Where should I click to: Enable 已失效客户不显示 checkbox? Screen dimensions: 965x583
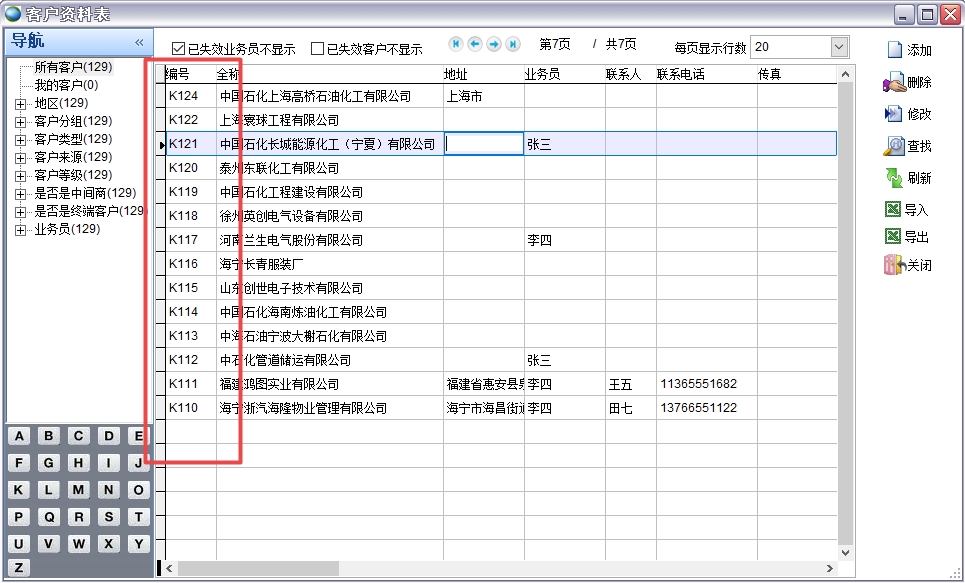click(x=318, y=48)
